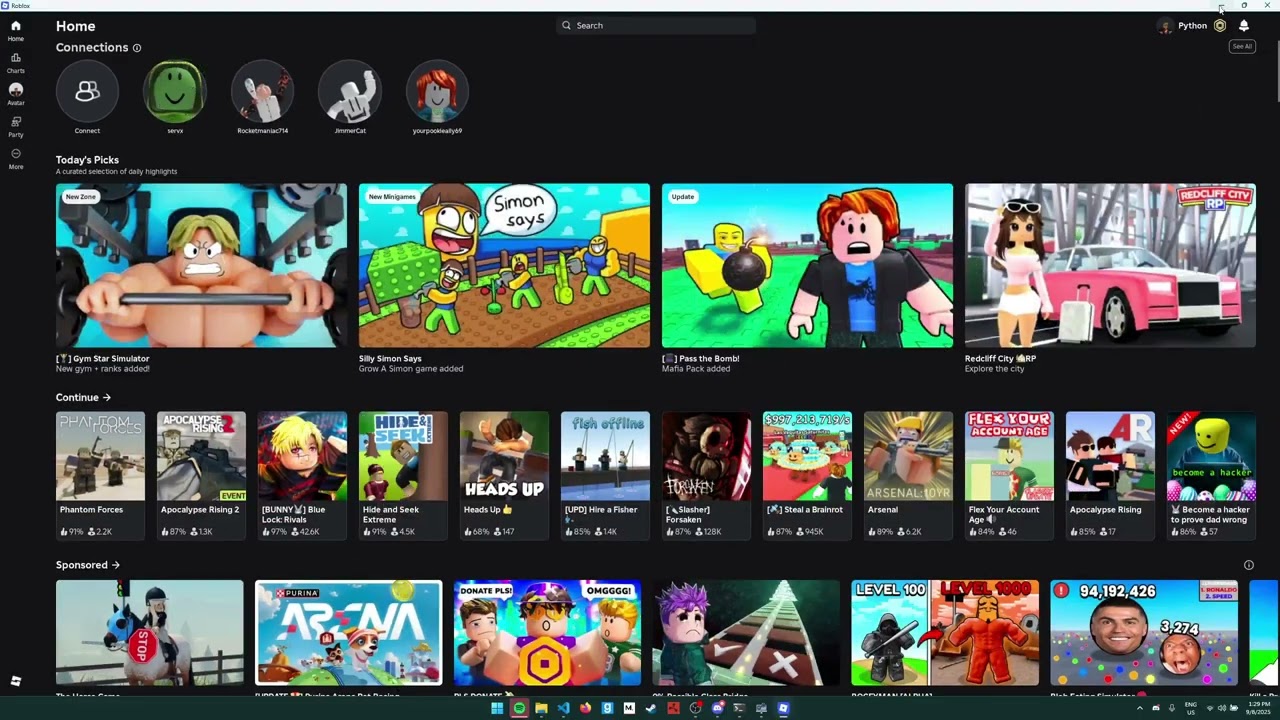Open Roblox Studio icon at sidebar bottom
Viewport: 1280px width, 720px height.
pyautogui.click(x=16, y=681)
